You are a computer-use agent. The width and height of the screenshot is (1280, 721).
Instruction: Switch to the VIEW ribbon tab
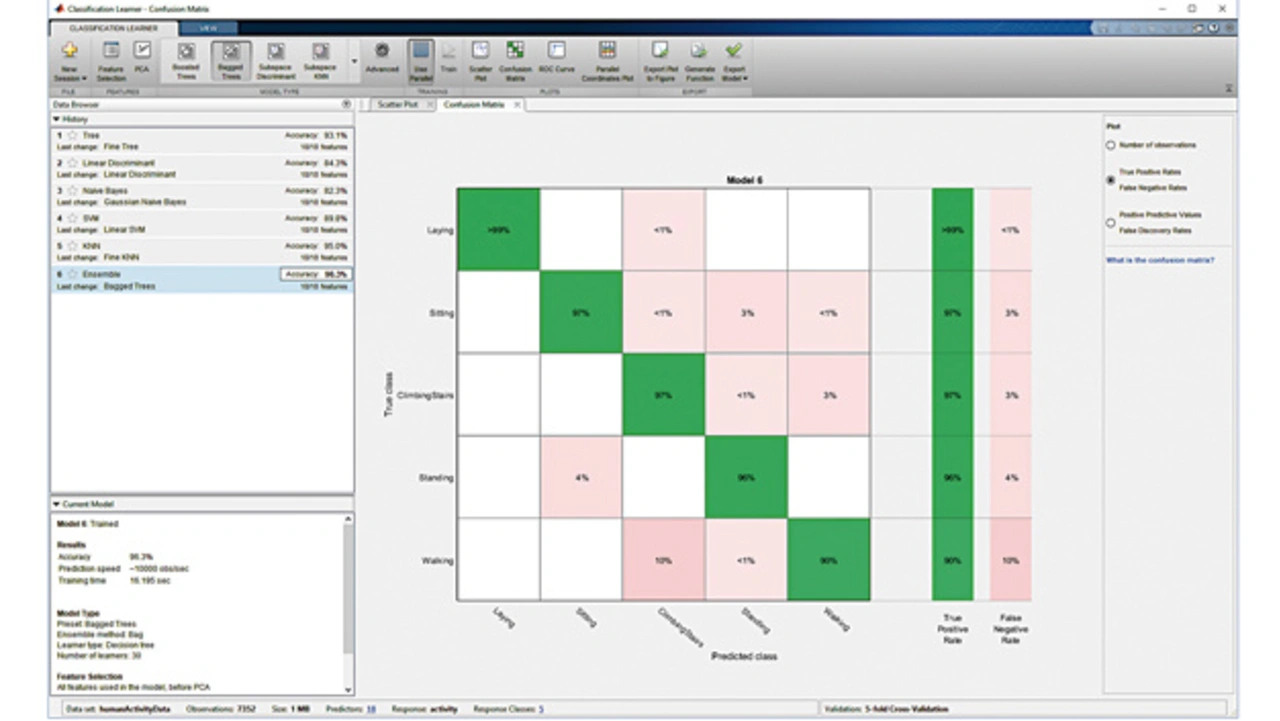(x=208, y=28)
